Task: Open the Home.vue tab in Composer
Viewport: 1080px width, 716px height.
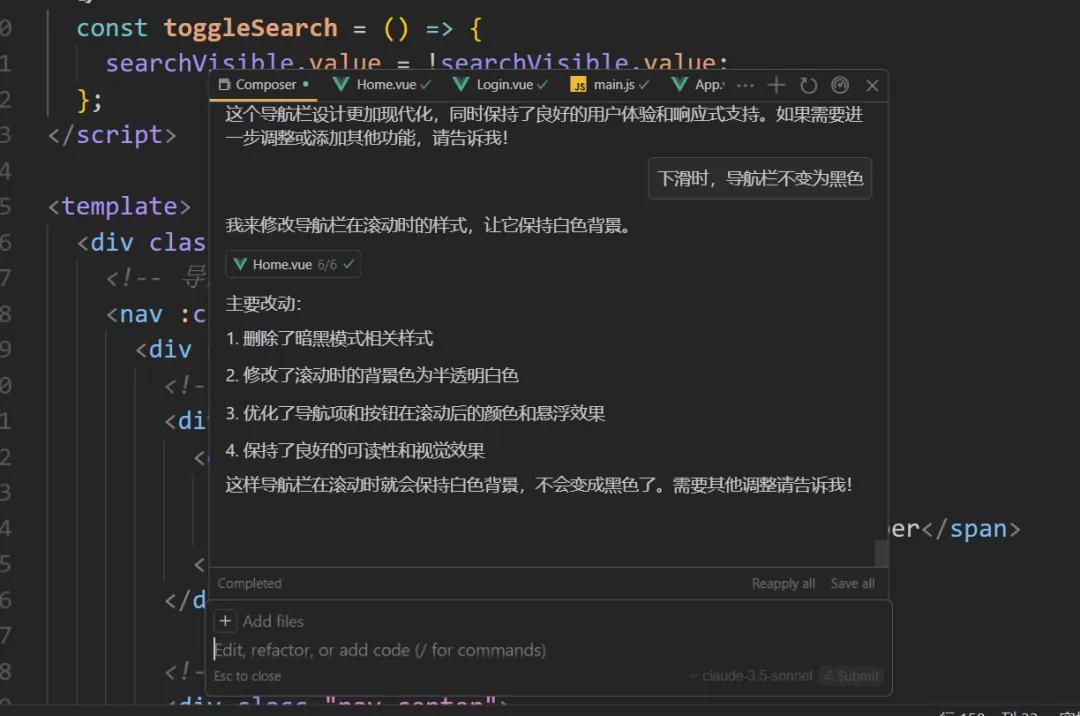Action: click(381, 85)
